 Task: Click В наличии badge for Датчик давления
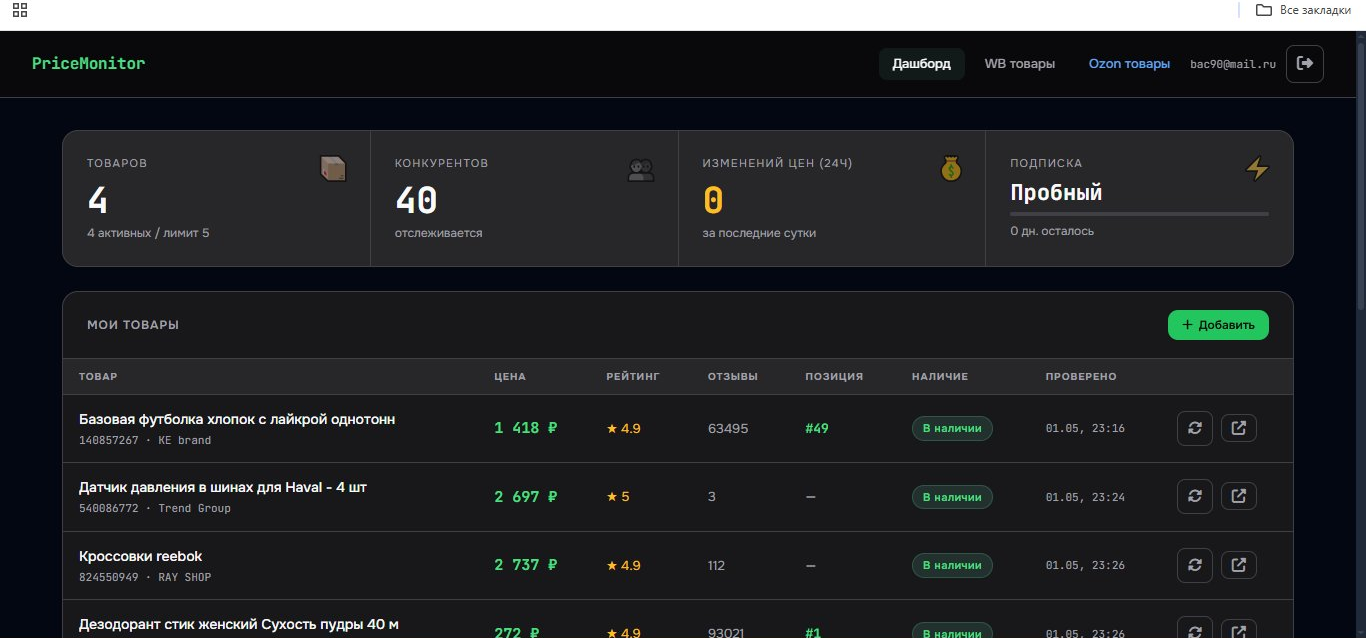[x=952, y=497]
